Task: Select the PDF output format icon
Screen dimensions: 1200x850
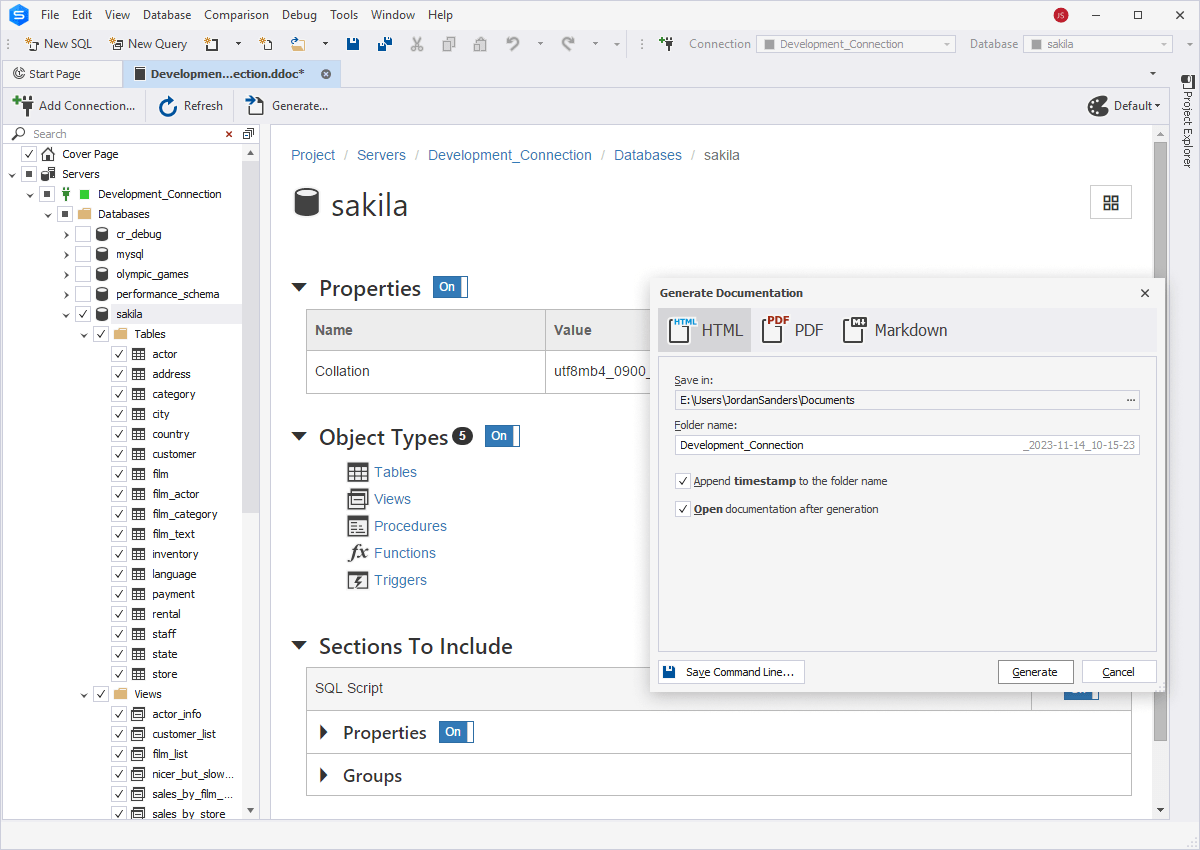Action: pyautogui.click(x=772, y=329)
